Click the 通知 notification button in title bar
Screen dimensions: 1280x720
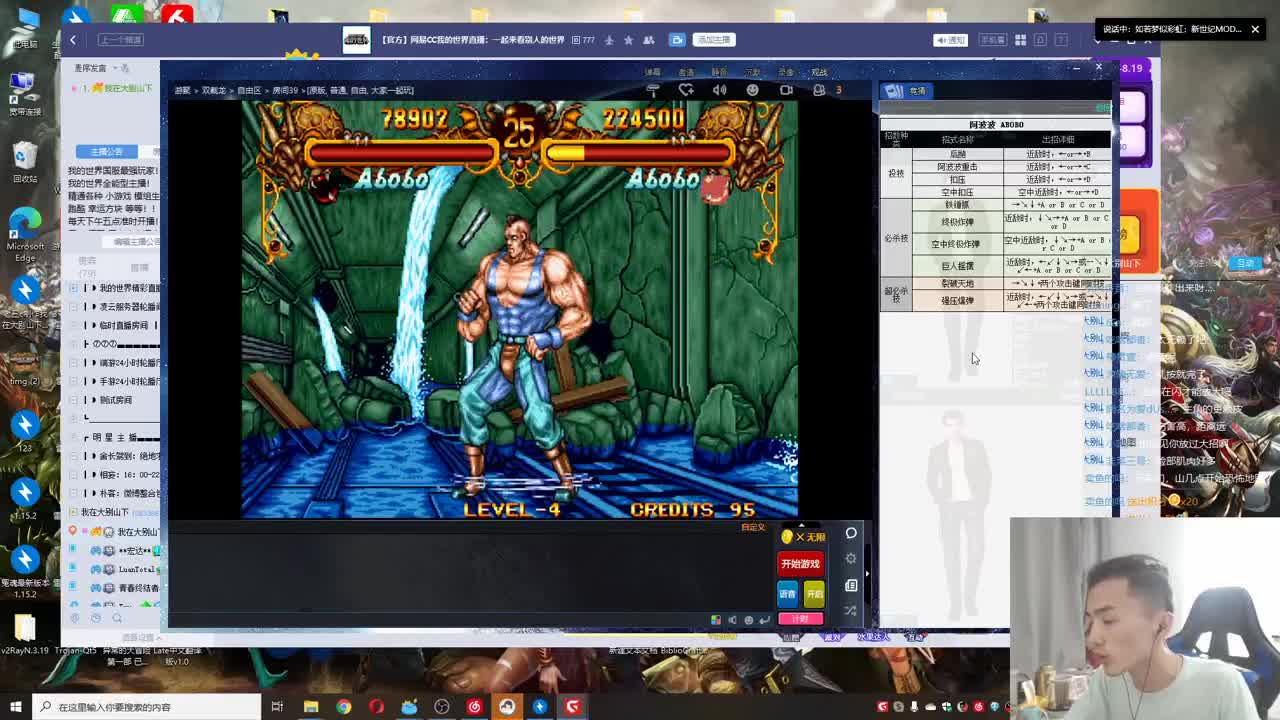tap(950, 40)
